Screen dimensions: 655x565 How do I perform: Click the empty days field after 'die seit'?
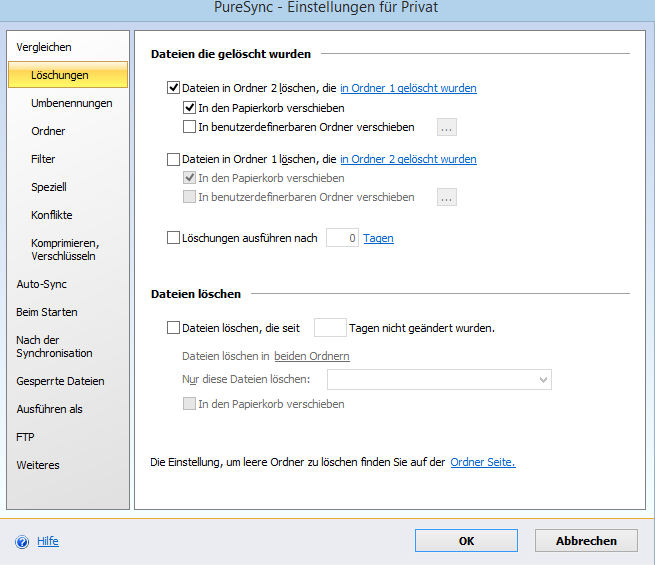pos(330,327)
